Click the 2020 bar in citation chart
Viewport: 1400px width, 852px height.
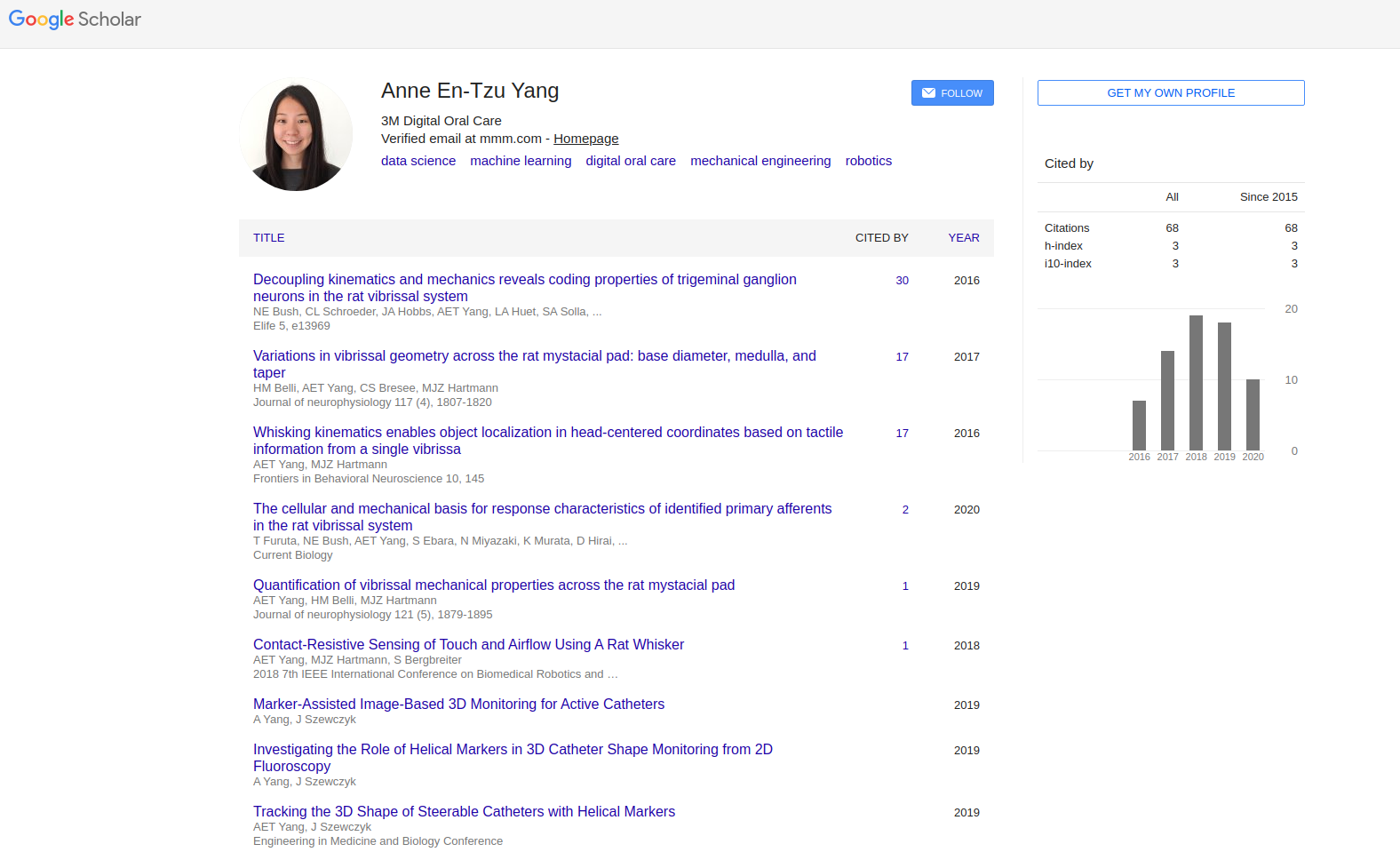(1253, 415)
